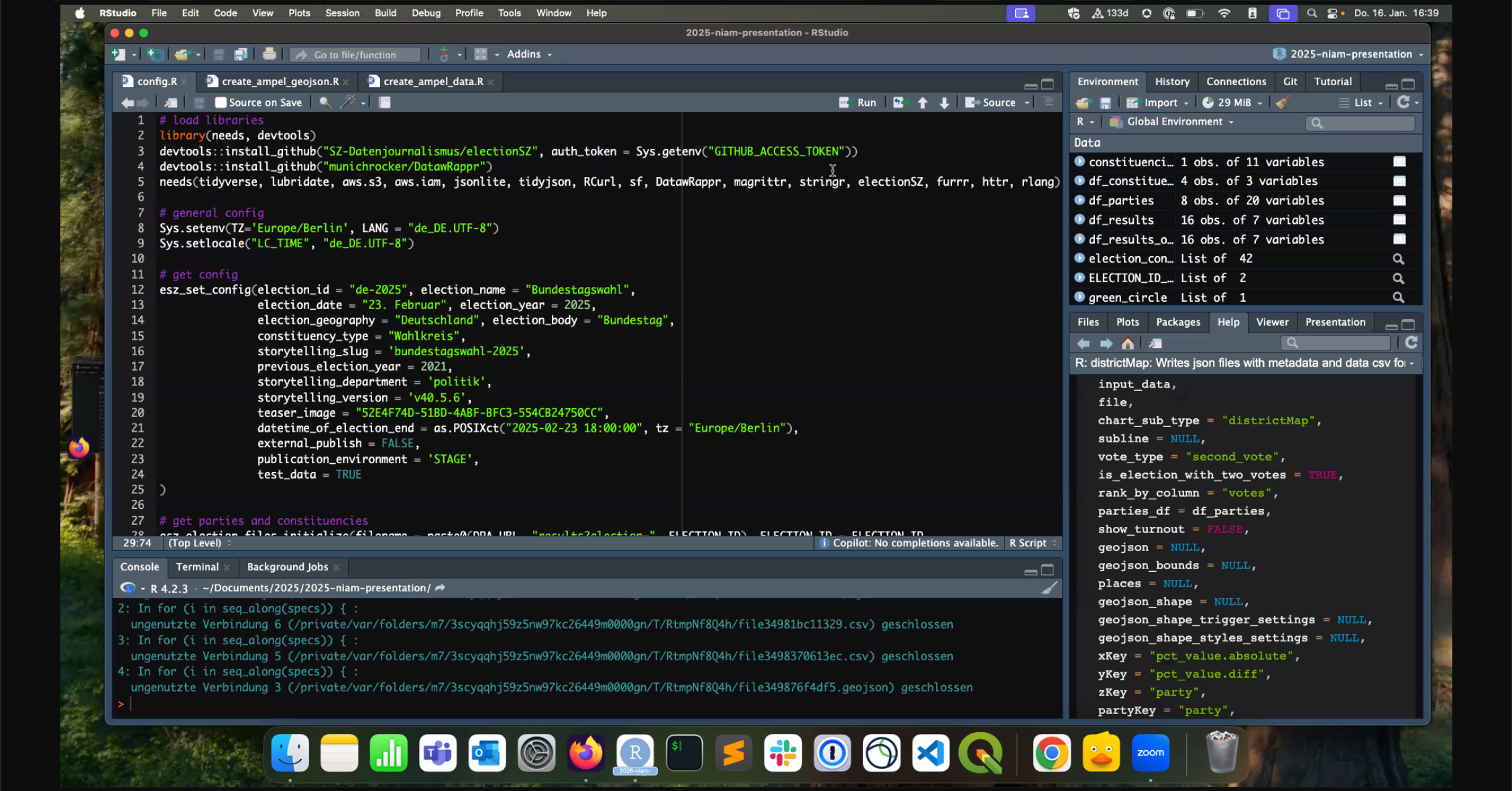This screenshot has height=791, width=1512.
Task: Go to previous section up arrow
Action: [923, 103]
